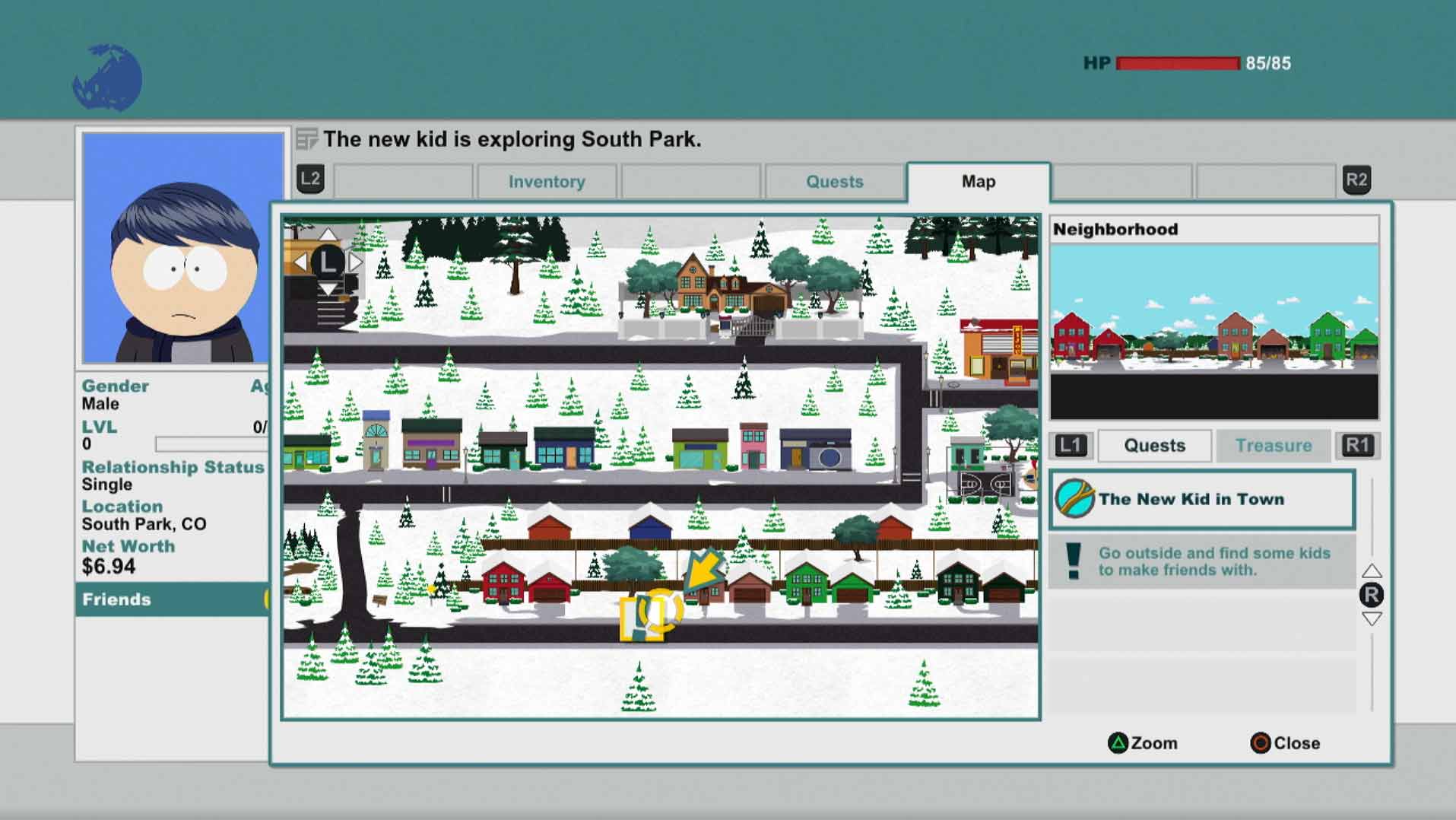
Task: Switch to the Inventory tab
Action: pos(547,182)
